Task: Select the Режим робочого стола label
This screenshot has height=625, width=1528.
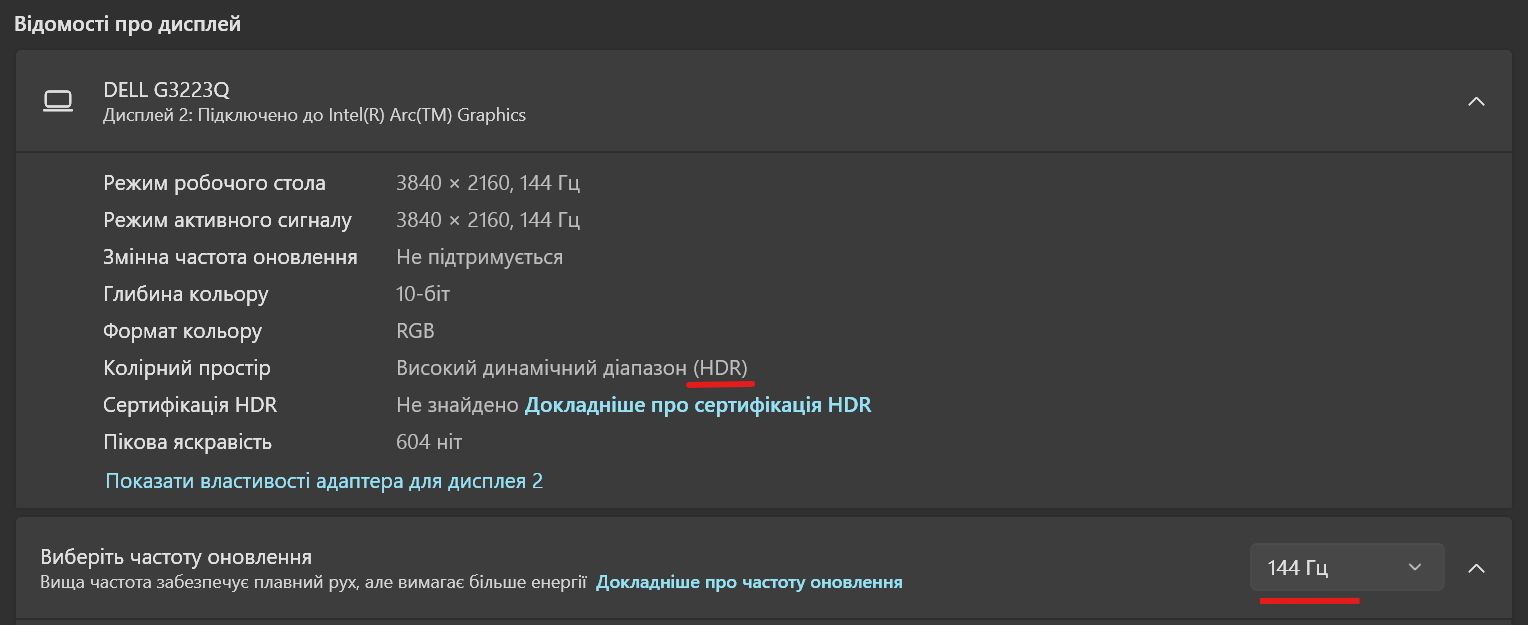Action: coord(214,183)
